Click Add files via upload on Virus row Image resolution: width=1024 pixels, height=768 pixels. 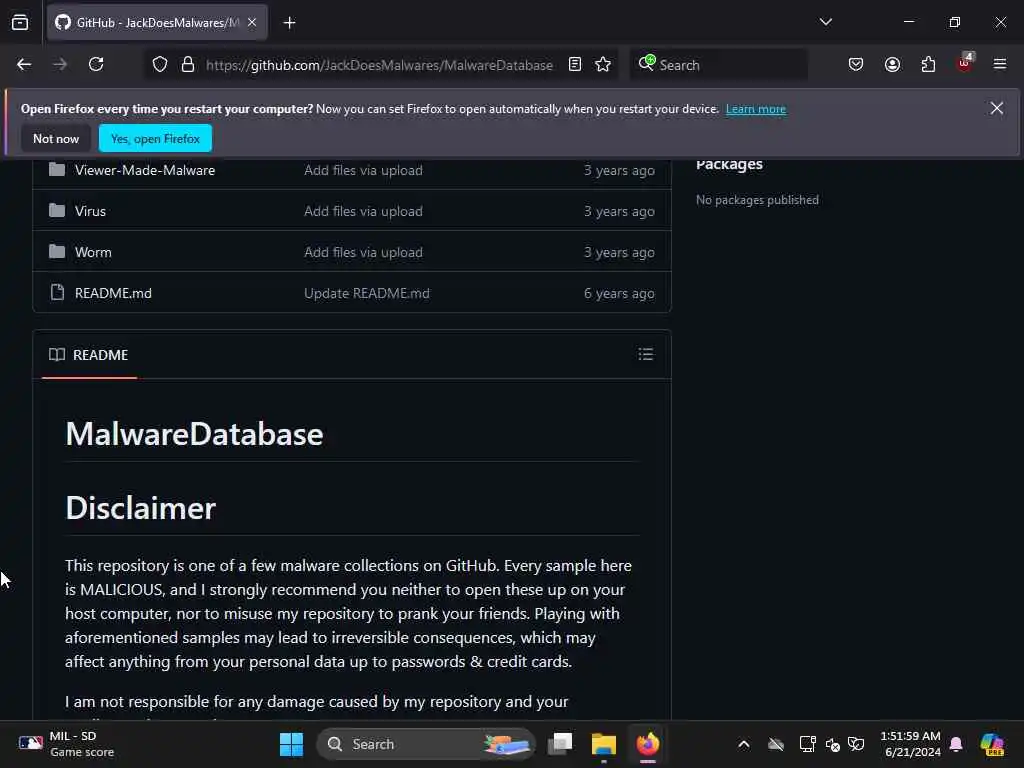tap(363, 211)
